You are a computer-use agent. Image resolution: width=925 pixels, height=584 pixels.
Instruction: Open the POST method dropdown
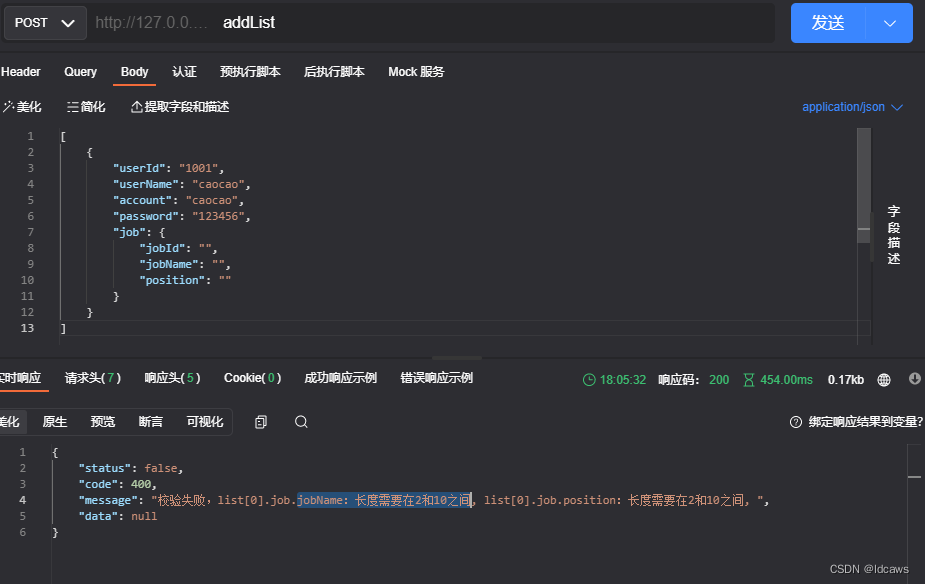pos(45,23)
